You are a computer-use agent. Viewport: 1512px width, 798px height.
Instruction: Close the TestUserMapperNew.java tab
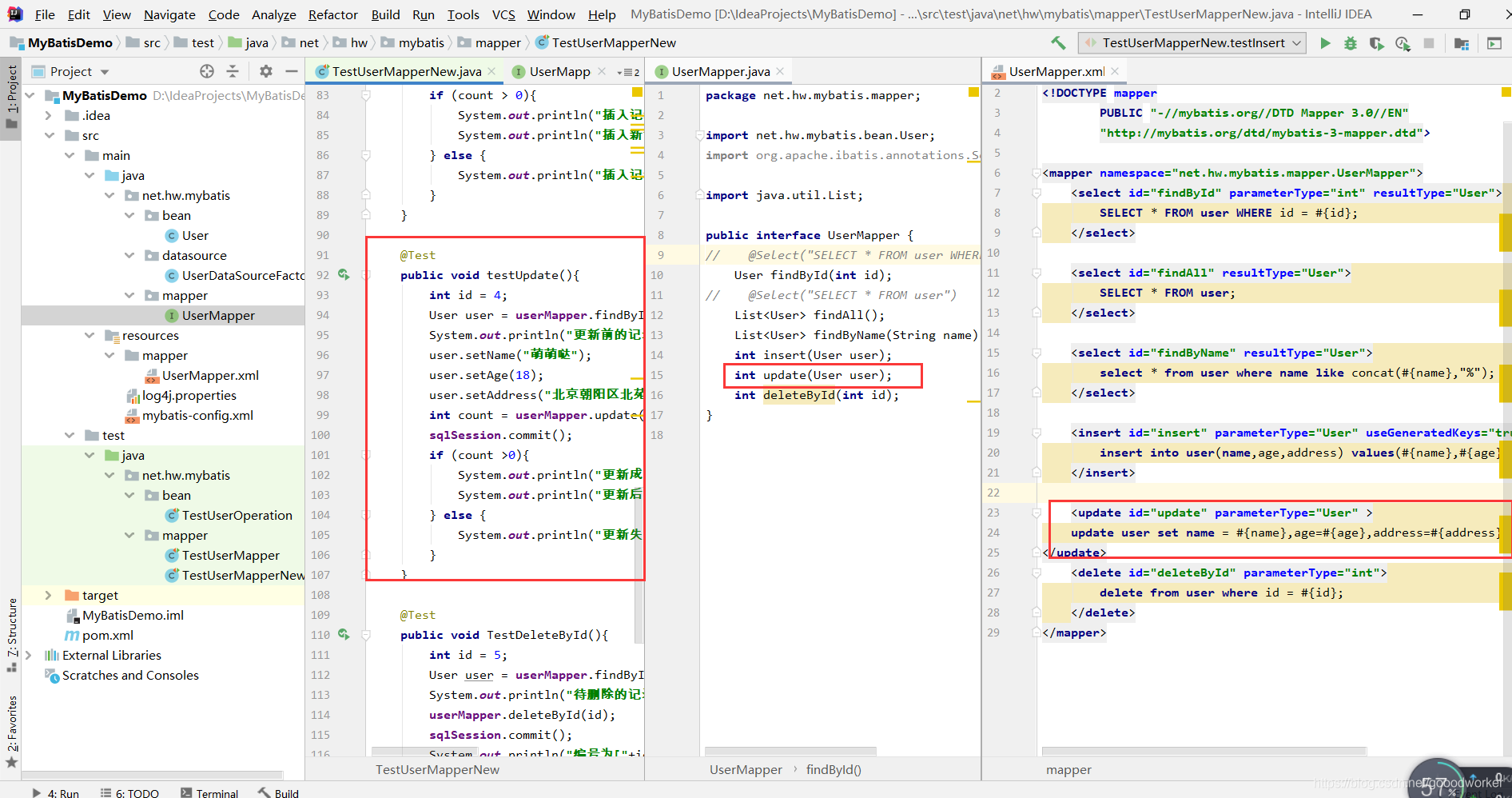[491, 71]
